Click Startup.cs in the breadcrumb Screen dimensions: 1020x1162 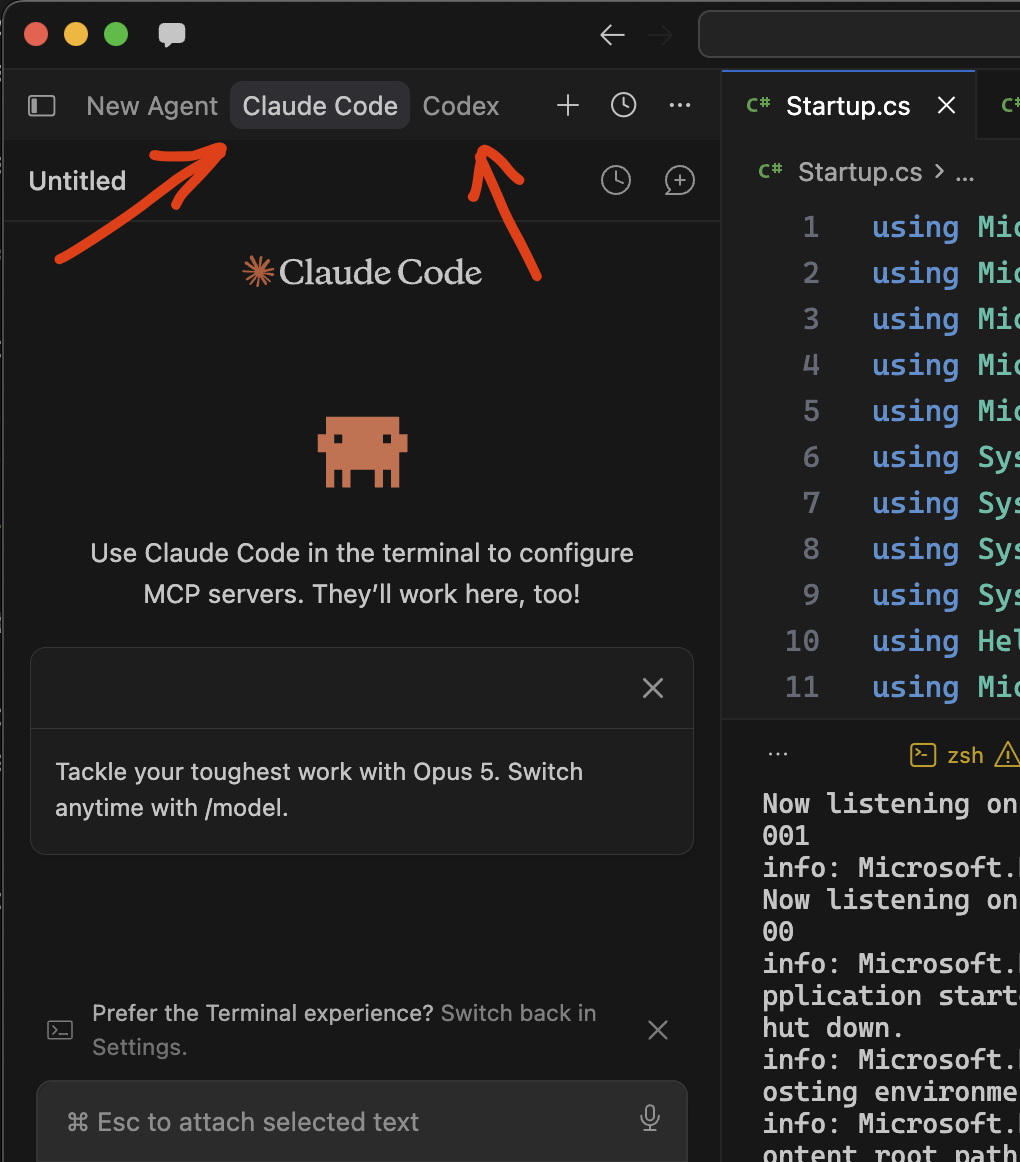(860, 172)
